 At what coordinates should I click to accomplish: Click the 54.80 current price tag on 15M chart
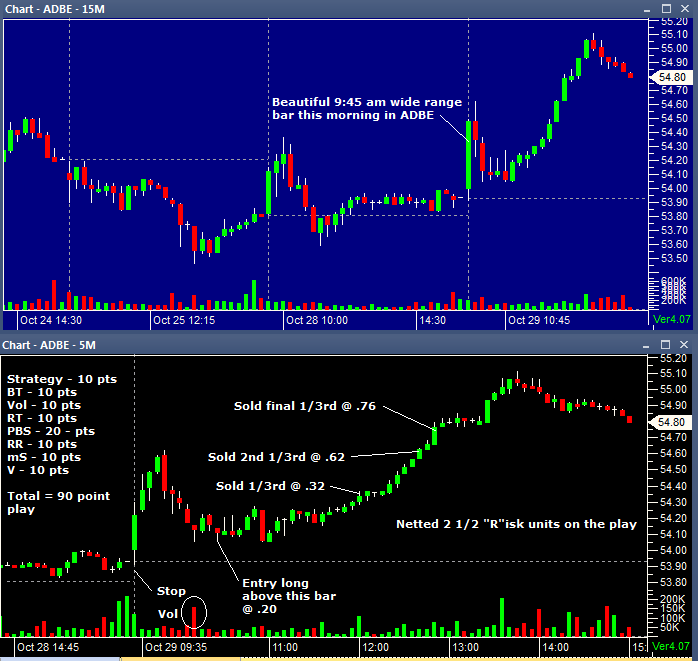click(671, 77)
